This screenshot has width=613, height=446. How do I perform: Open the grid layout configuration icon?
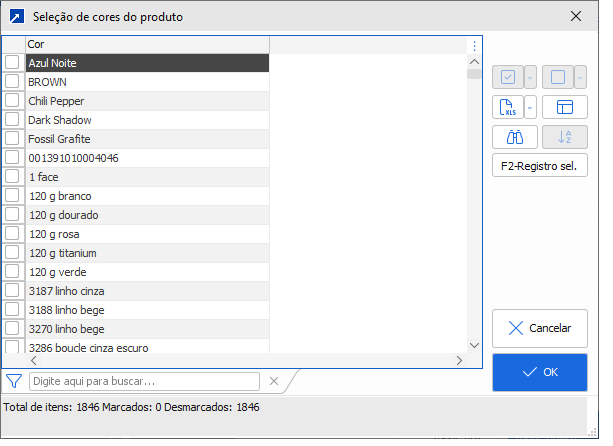565,107
